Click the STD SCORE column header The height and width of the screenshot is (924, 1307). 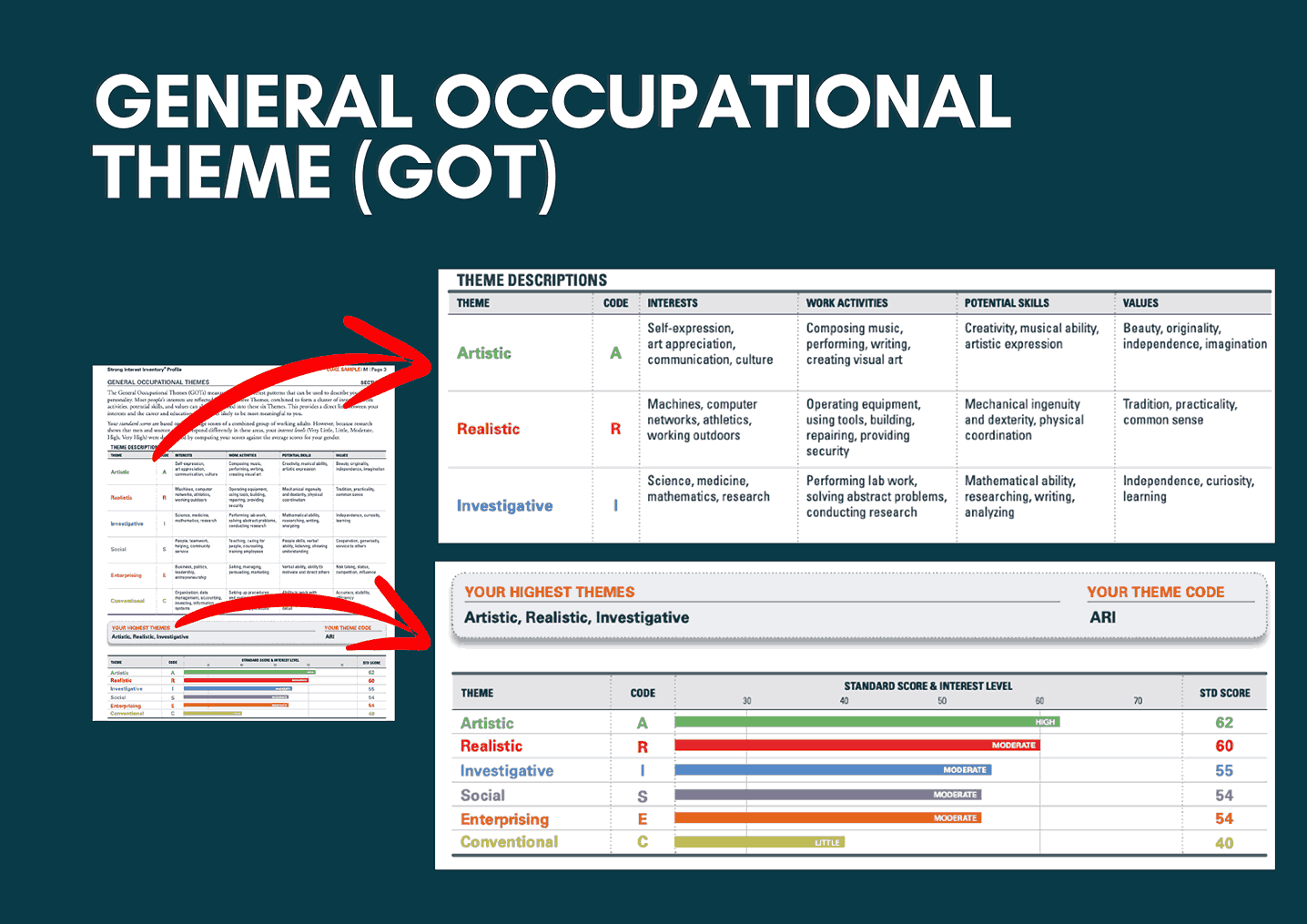tap(1224, 694)
